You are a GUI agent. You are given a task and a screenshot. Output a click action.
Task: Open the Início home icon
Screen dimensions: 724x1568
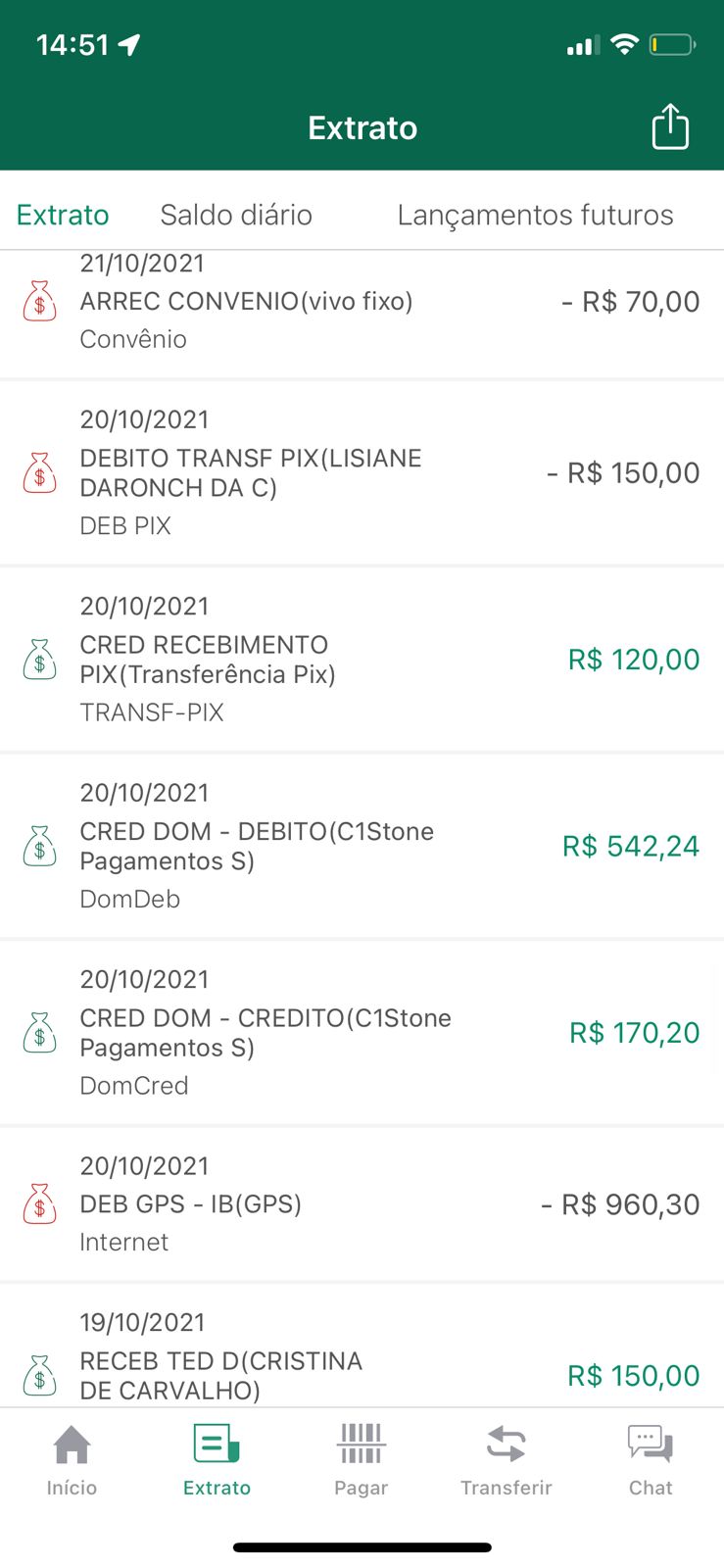[x=72, y=1445]
